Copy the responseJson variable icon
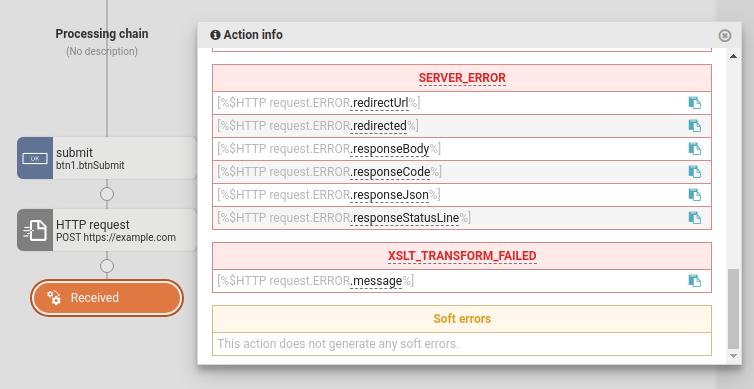The image size is (754, 389). click(x=694, y=195)
